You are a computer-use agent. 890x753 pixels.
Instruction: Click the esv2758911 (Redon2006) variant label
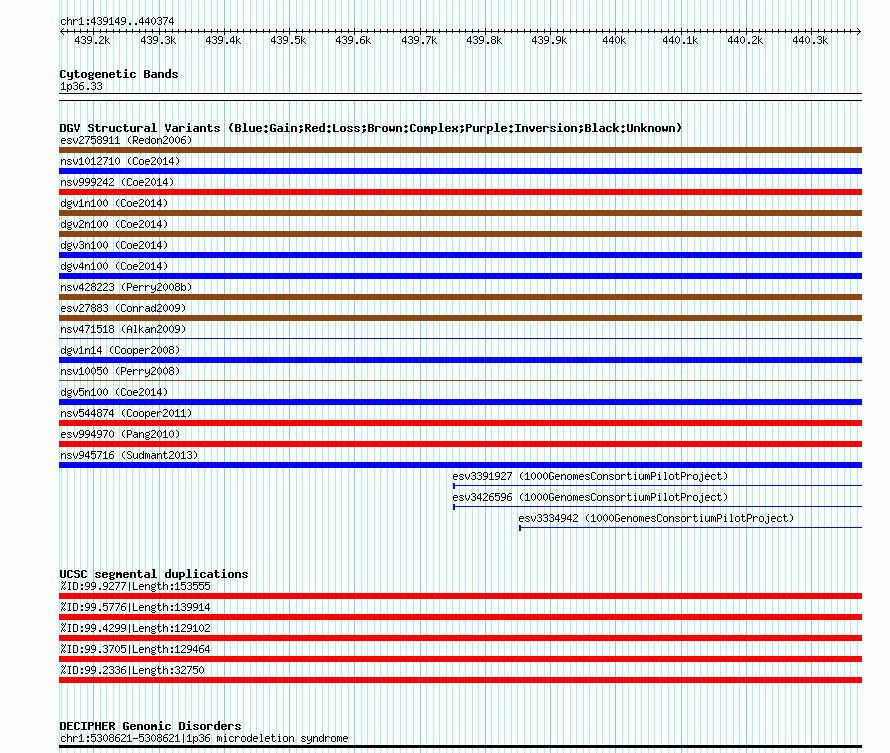[x=126, y=140]
